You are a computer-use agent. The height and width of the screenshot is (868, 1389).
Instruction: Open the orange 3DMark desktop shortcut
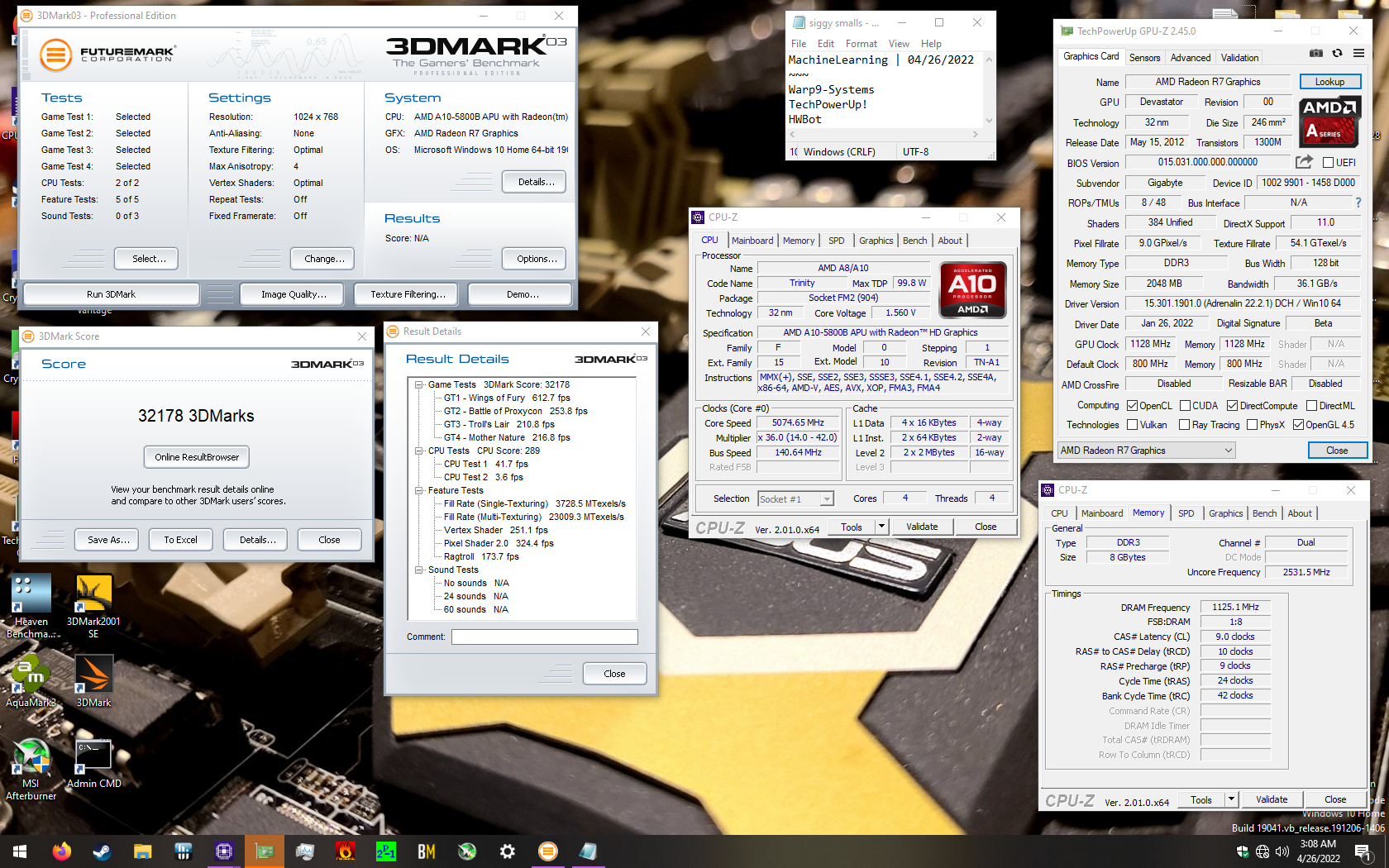pos(93,682)
